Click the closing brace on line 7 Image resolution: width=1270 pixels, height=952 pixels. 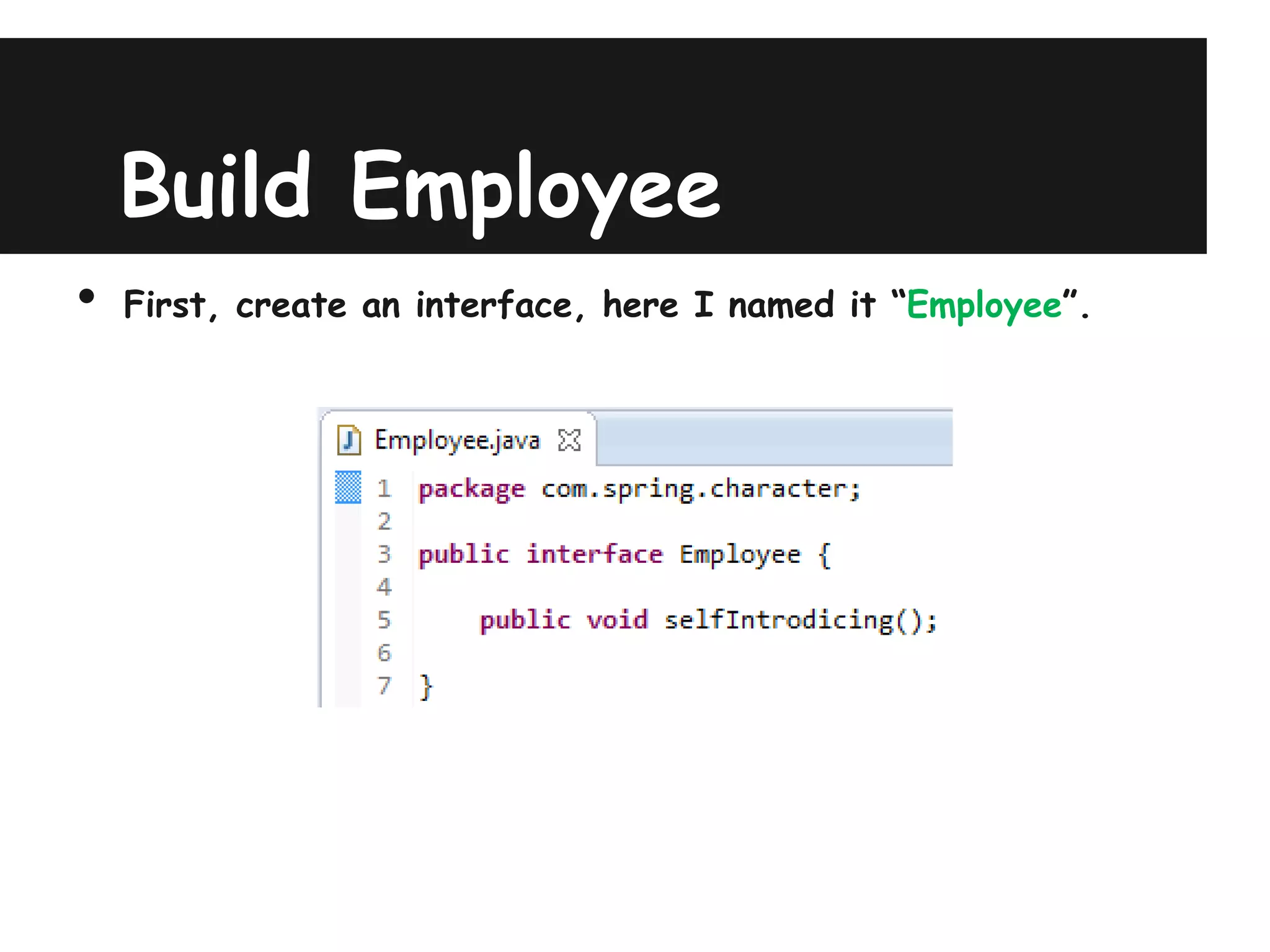click(x=426, y=687)
